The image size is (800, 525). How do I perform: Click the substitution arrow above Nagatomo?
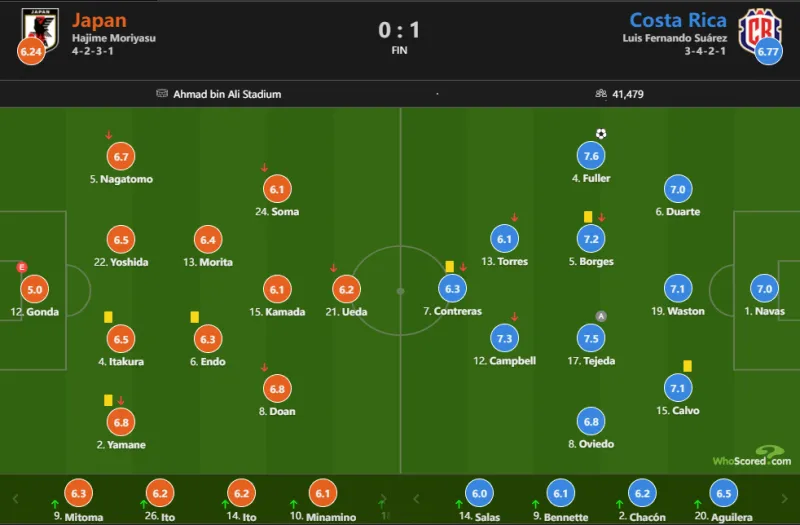point(108,135)
